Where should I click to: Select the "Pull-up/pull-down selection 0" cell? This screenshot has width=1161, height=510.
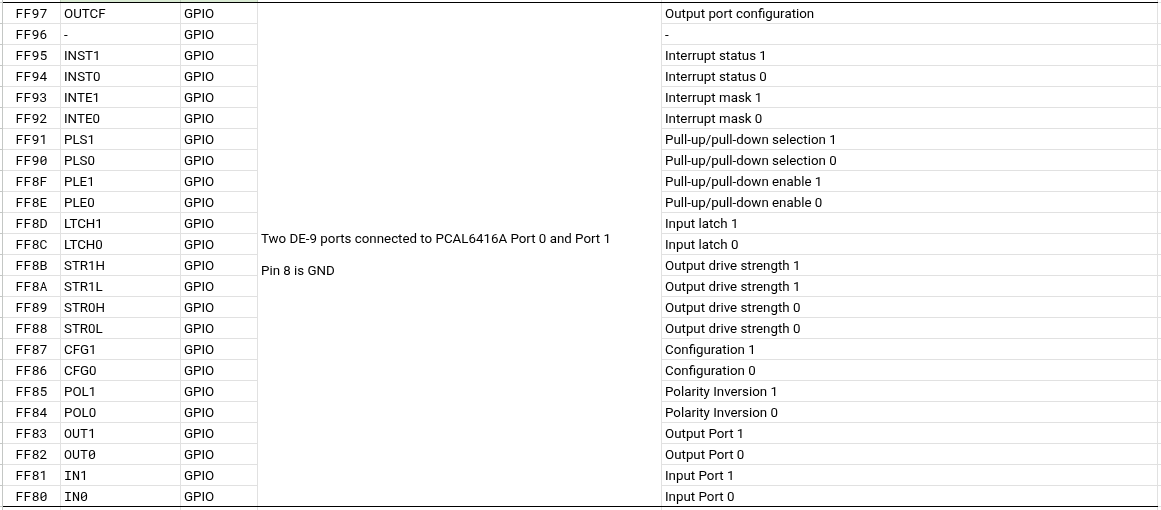coord(750,161)
